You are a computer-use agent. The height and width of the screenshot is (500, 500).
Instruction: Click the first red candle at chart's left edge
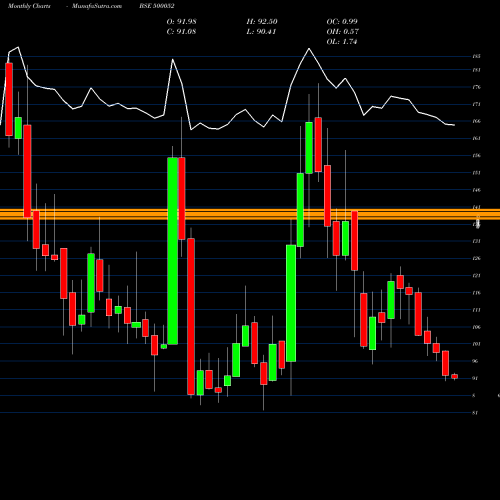point(9,99)
